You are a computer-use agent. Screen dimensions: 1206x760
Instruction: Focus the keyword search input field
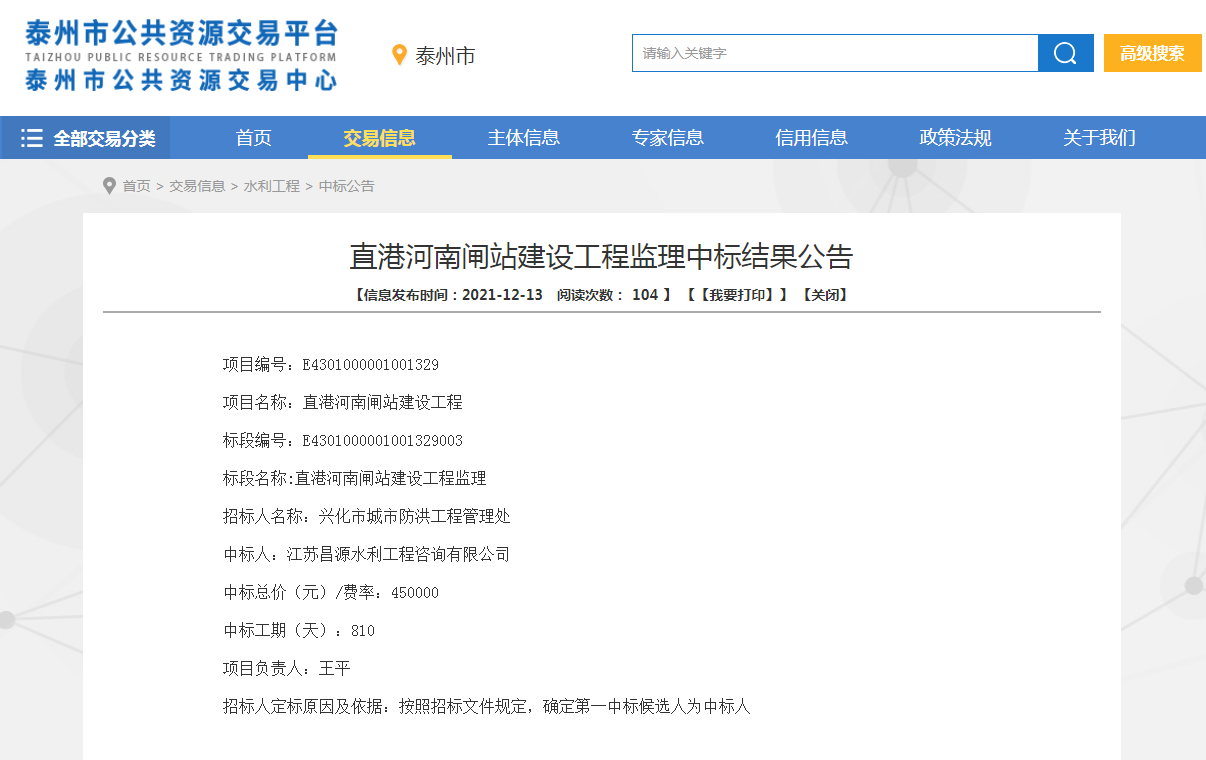coord(835,53)
